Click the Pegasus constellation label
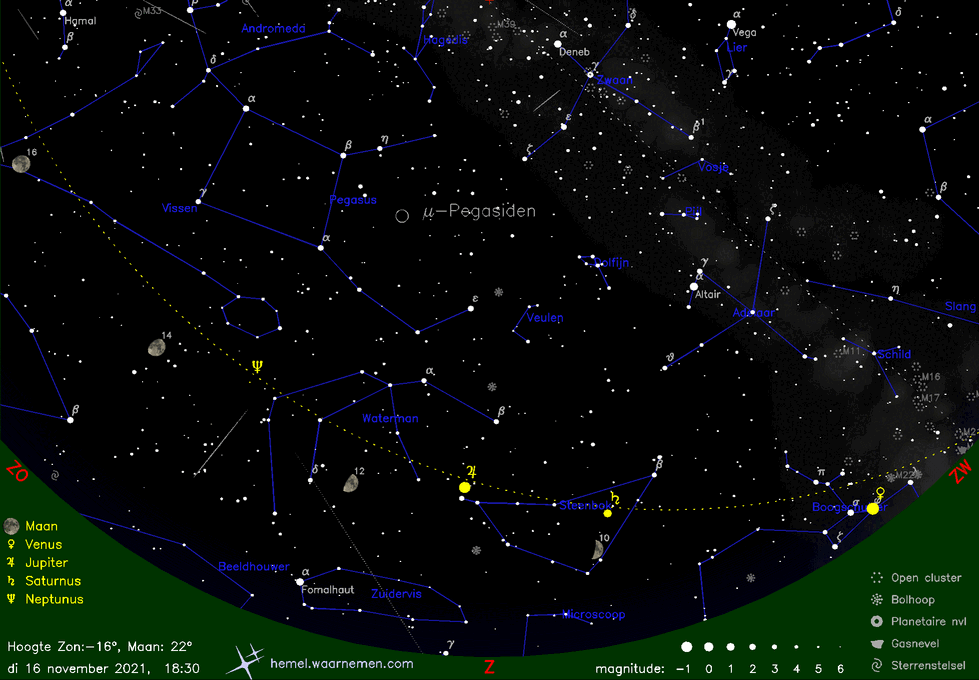Image resolution: width=979 pixels, height=680 pixels. (353, 200)
